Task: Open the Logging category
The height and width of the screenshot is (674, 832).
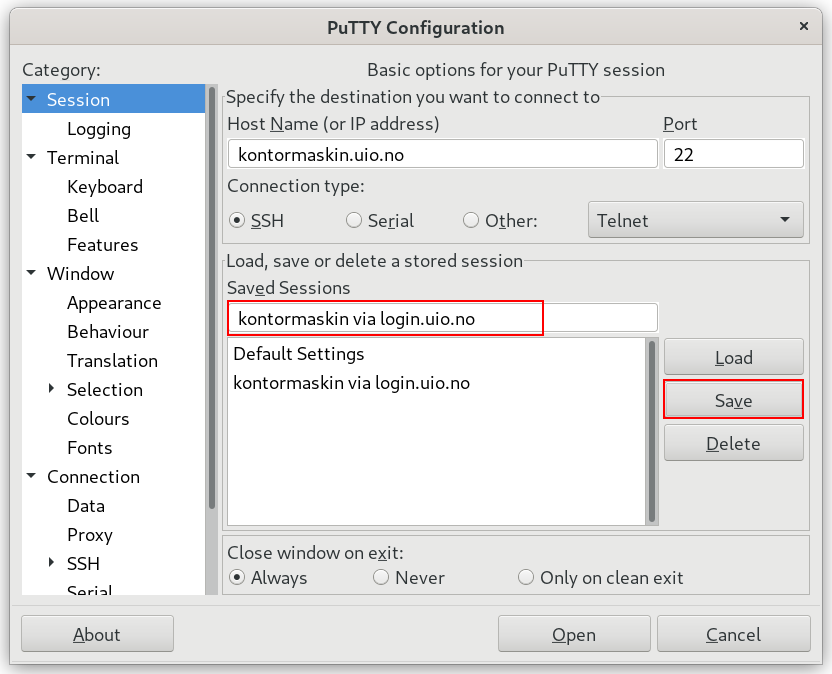Action: [x=99, y=129]
